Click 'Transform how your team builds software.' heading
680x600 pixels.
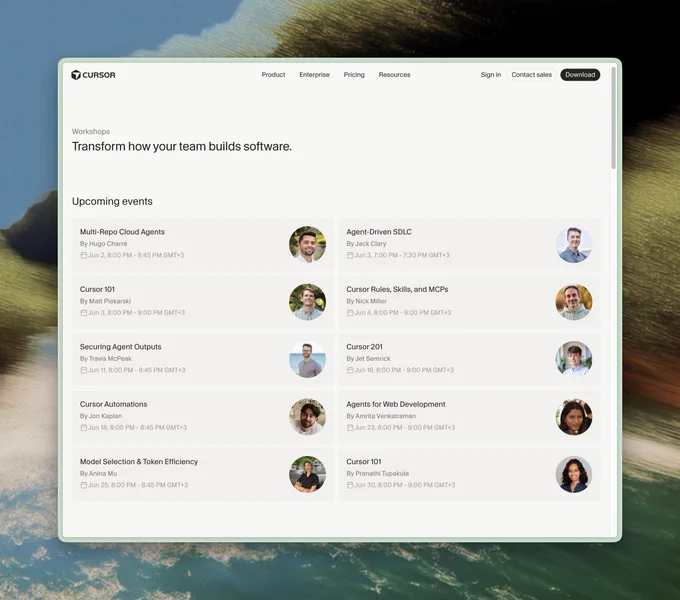[x=182, y=147]
